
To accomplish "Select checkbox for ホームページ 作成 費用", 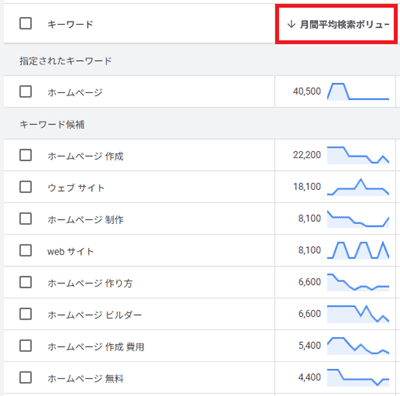I will [26, 346].
